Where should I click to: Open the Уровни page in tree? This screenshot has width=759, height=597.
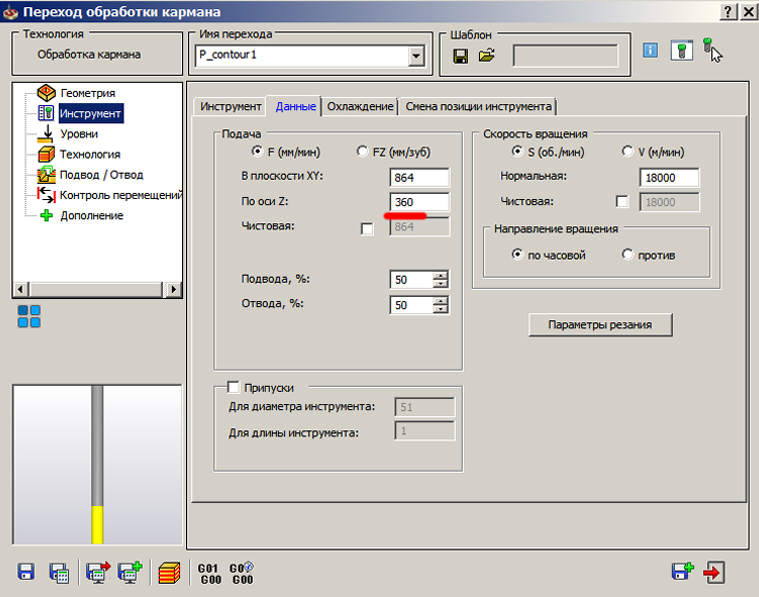click(x=79, y=134)
